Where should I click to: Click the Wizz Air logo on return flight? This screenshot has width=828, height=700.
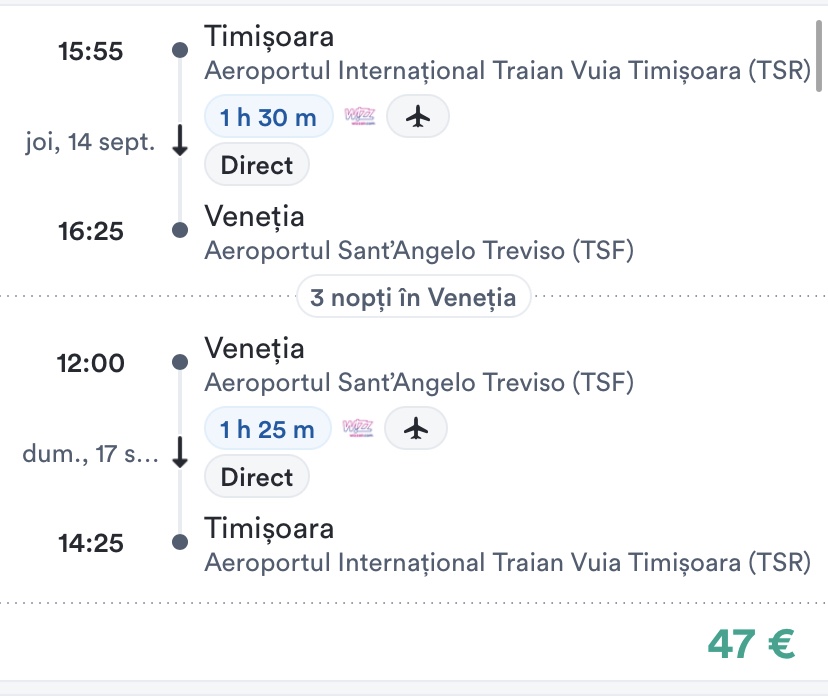click(x=357, y=429)
